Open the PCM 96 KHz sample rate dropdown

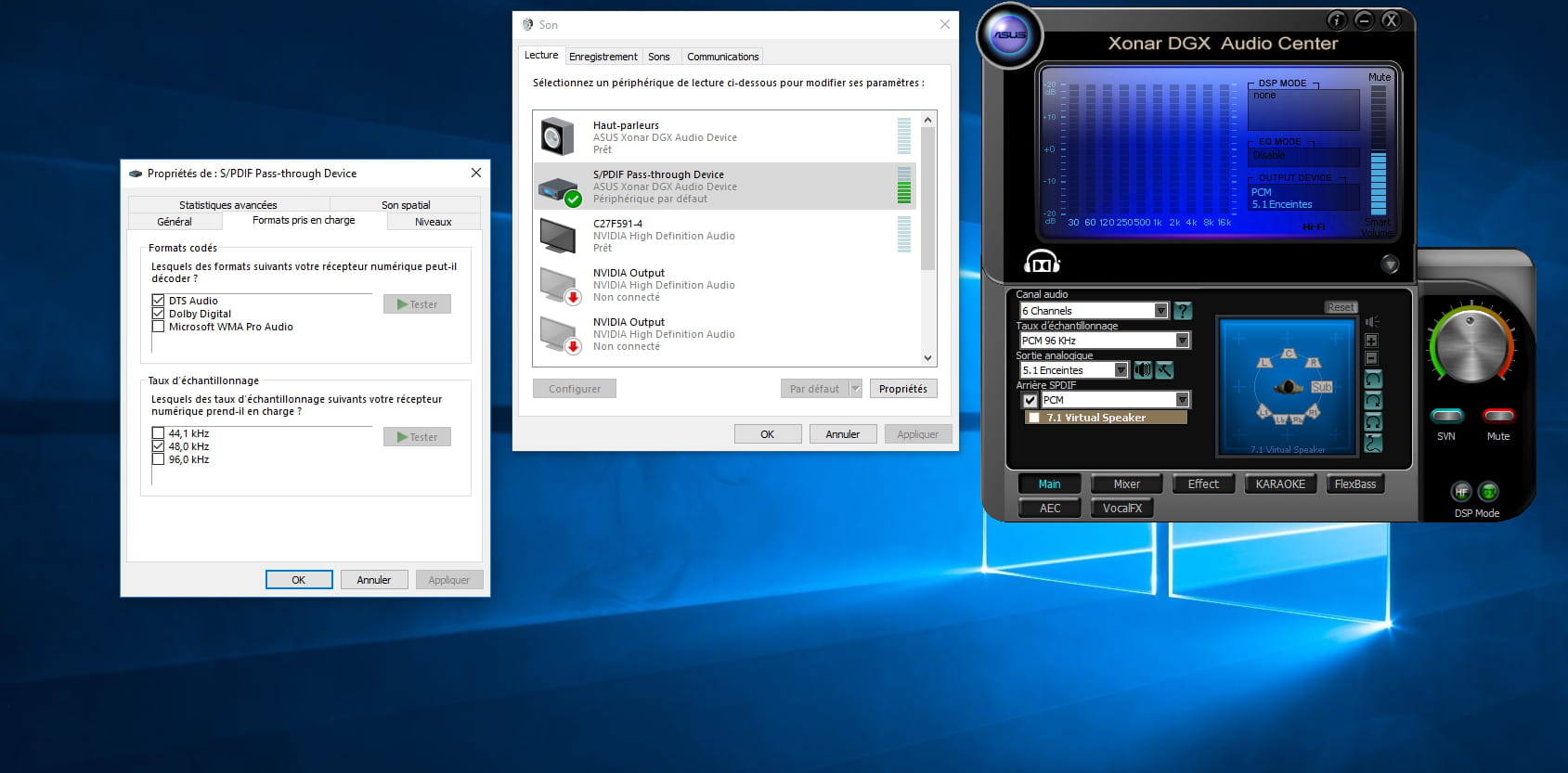click(x=1105, y=341)
